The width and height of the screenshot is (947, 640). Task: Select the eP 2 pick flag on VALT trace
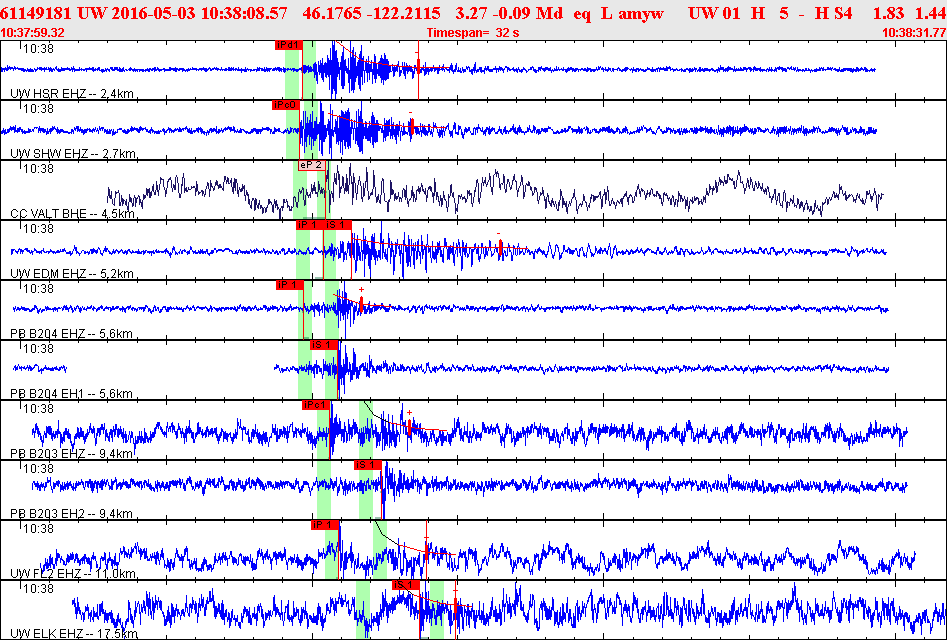tap(312, 165)
